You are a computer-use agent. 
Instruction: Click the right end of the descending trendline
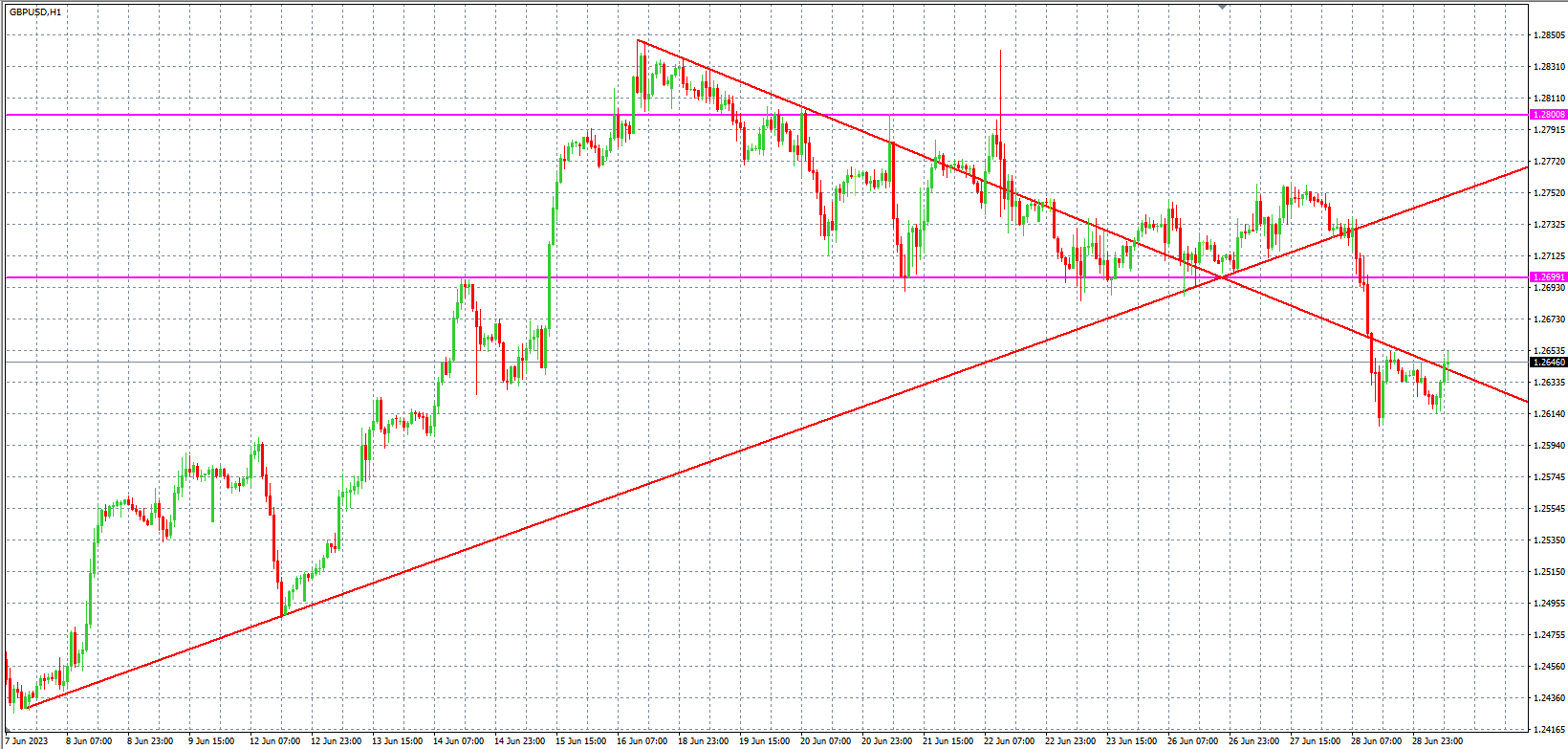(x=1526, y=401)
